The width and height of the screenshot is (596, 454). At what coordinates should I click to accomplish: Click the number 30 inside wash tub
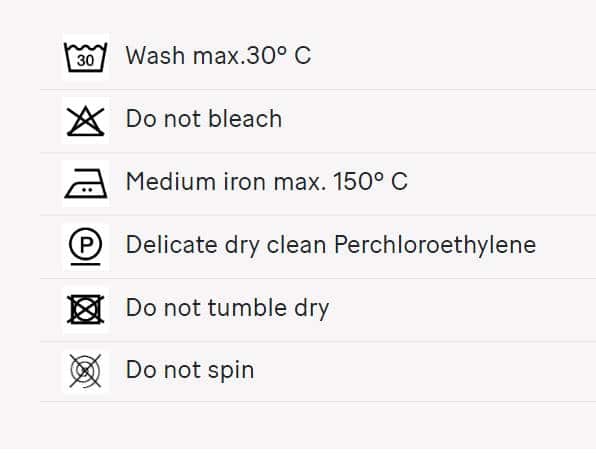point(86,60)
